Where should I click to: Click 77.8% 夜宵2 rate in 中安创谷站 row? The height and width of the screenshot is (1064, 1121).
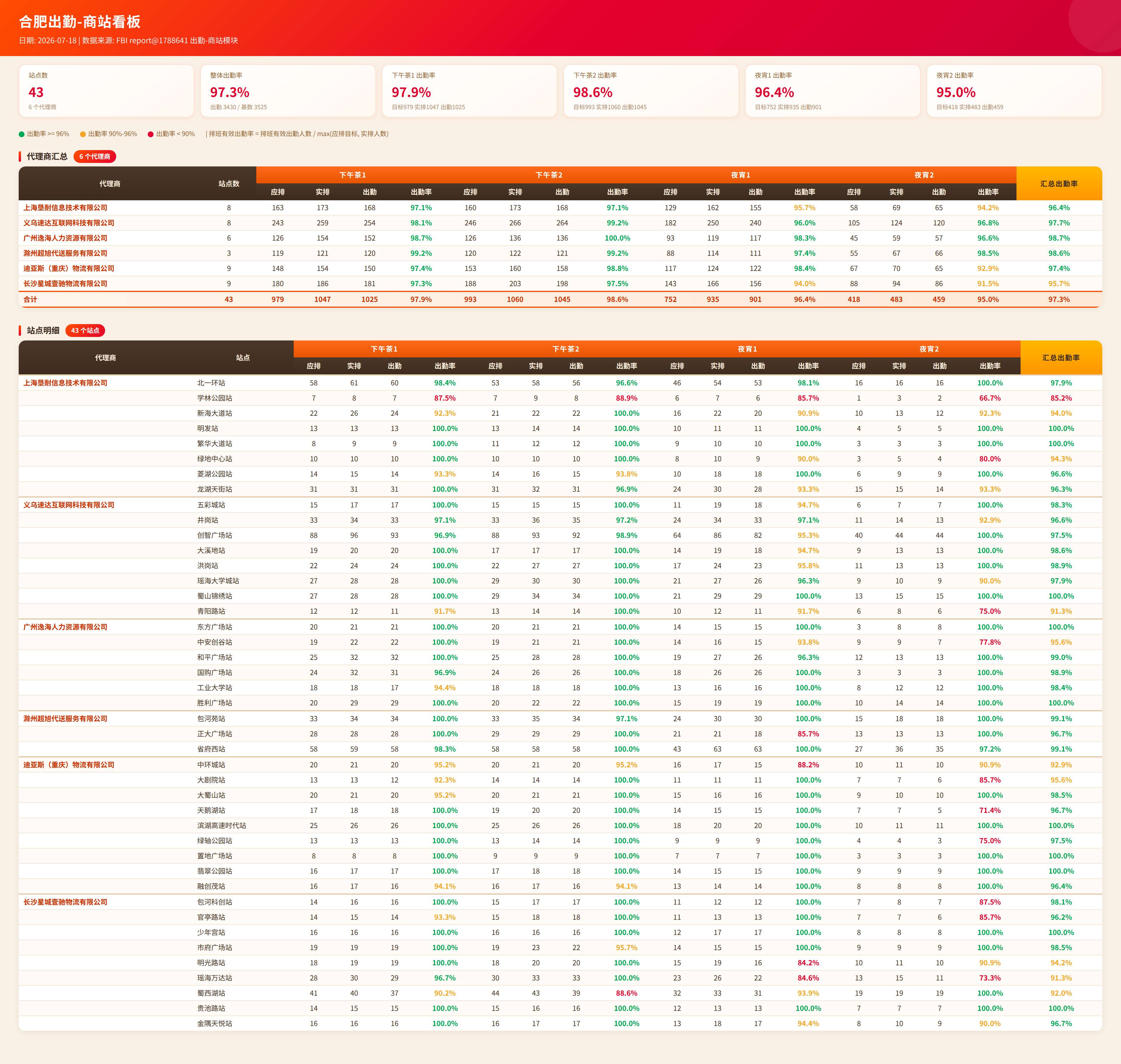point(990,643)
